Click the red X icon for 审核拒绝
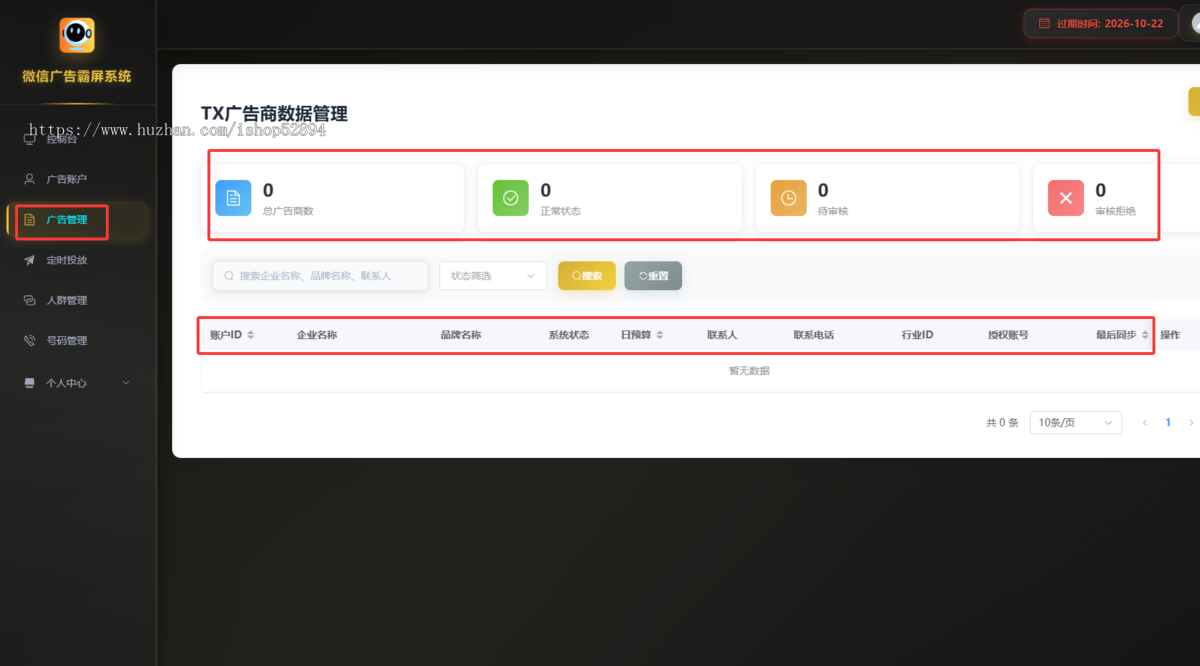 (x=1066, y=198)
